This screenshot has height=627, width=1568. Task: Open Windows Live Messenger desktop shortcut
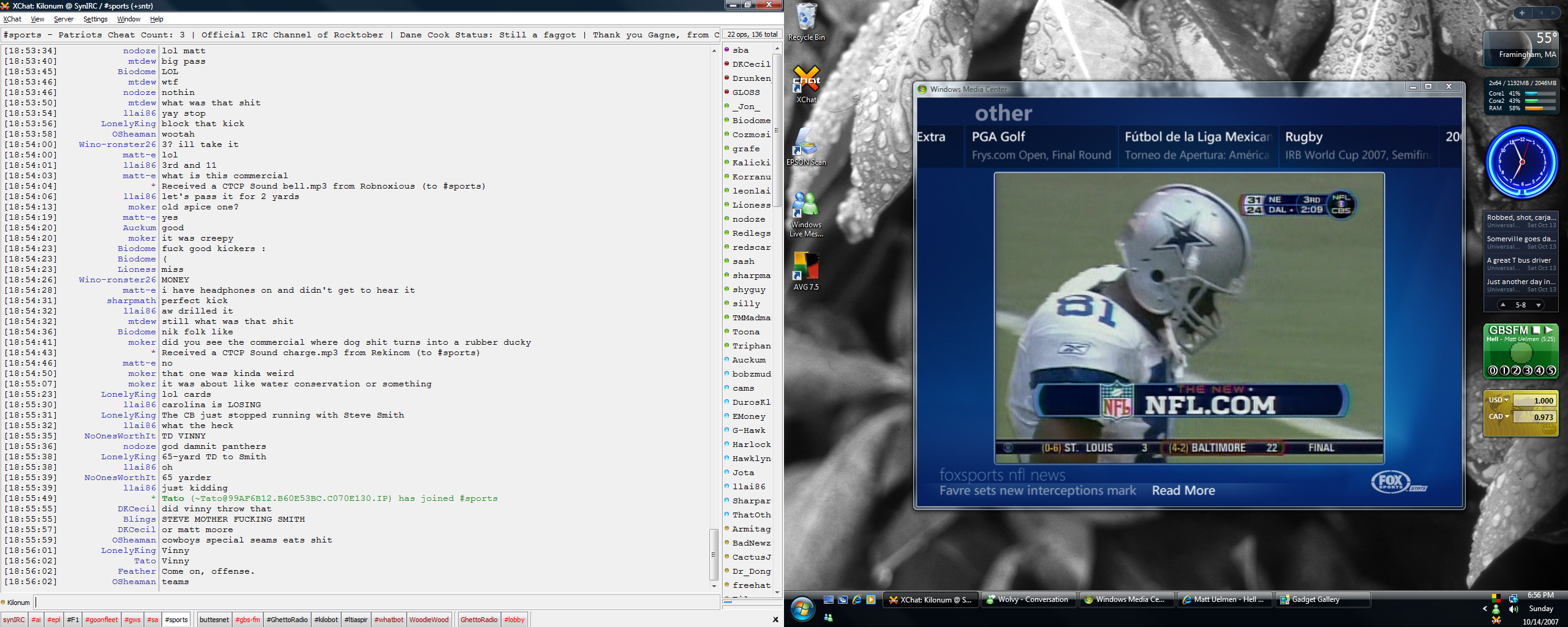click(806, 214)
